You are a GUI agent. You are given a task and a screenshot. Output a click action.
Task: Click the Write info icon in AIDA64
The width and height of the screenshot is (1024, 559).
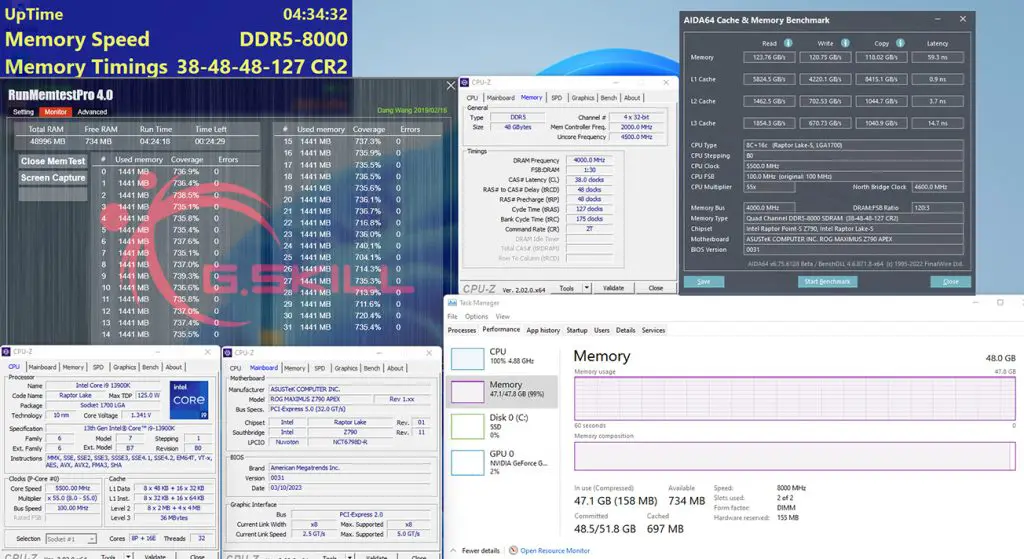click(845, 43)
